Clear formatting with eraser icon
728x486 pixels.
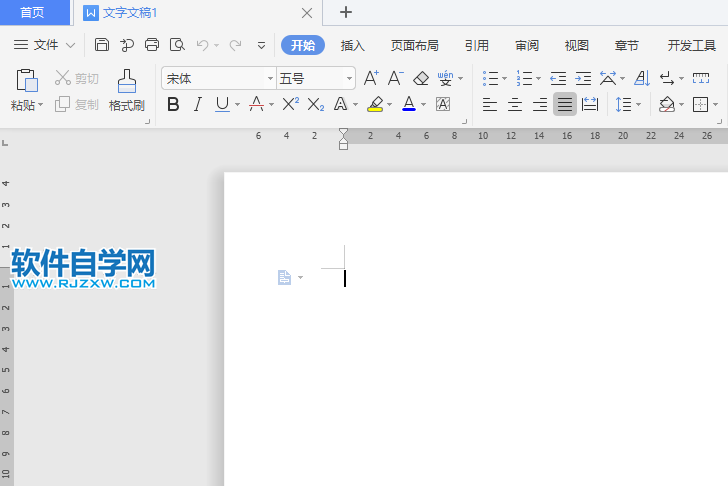pos(421,78)
